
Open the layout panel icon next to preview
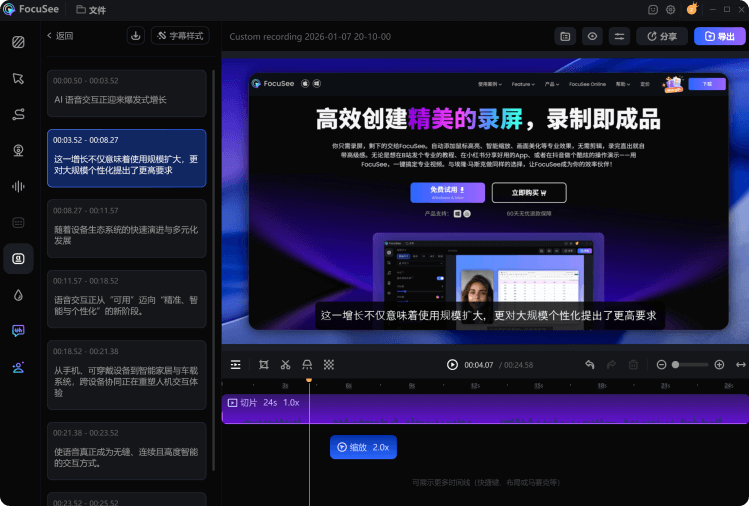565,36
